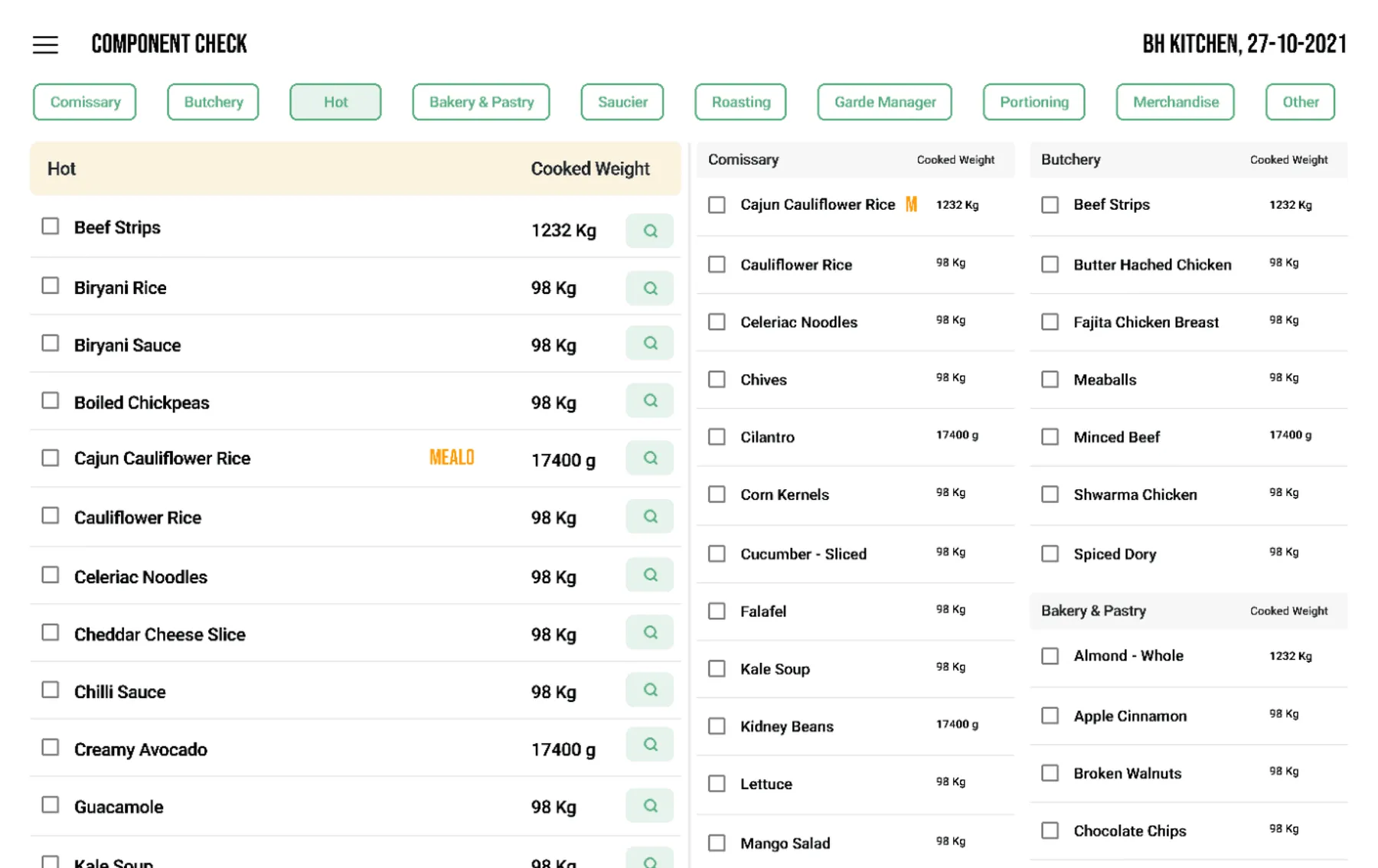View details icon for Hot Celeriac Noodles
Screen dimensions: 1378x868
click(649, 575)
